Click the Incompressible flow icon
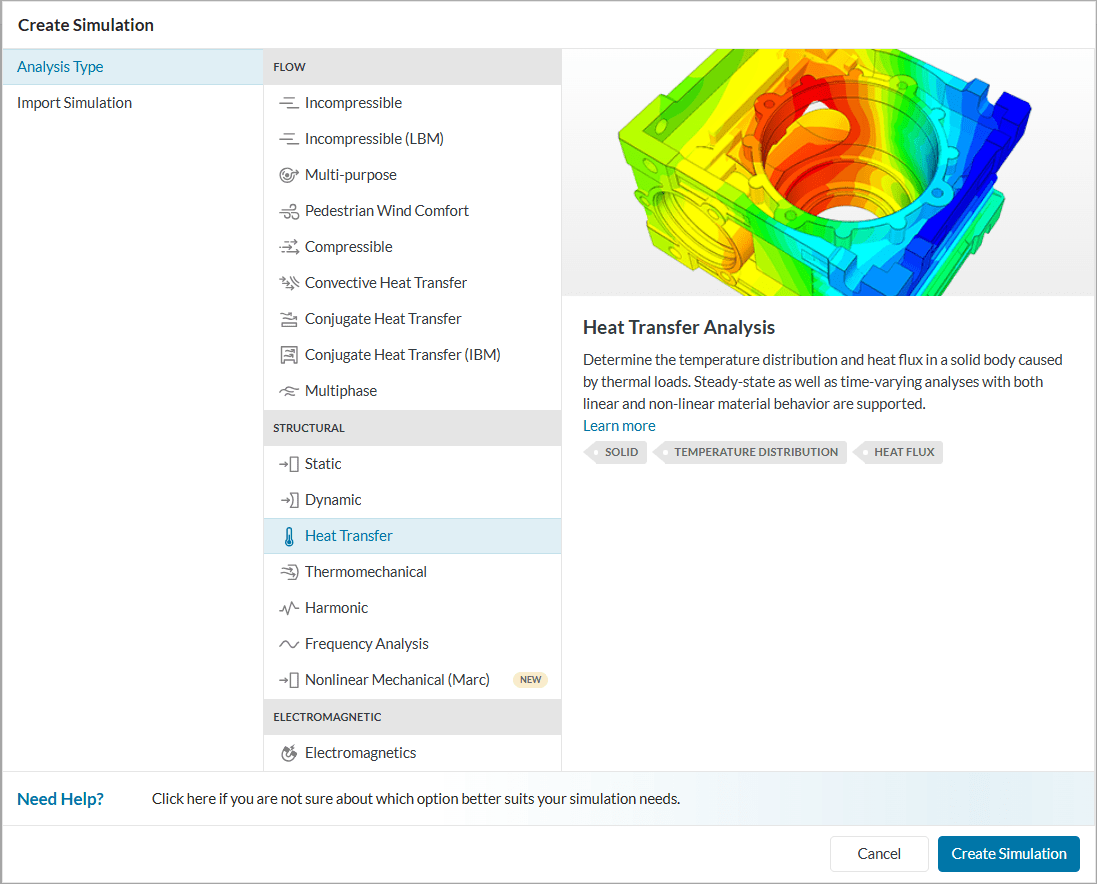This screenshot has width=1097, height=884. click(x=289, y=103)
